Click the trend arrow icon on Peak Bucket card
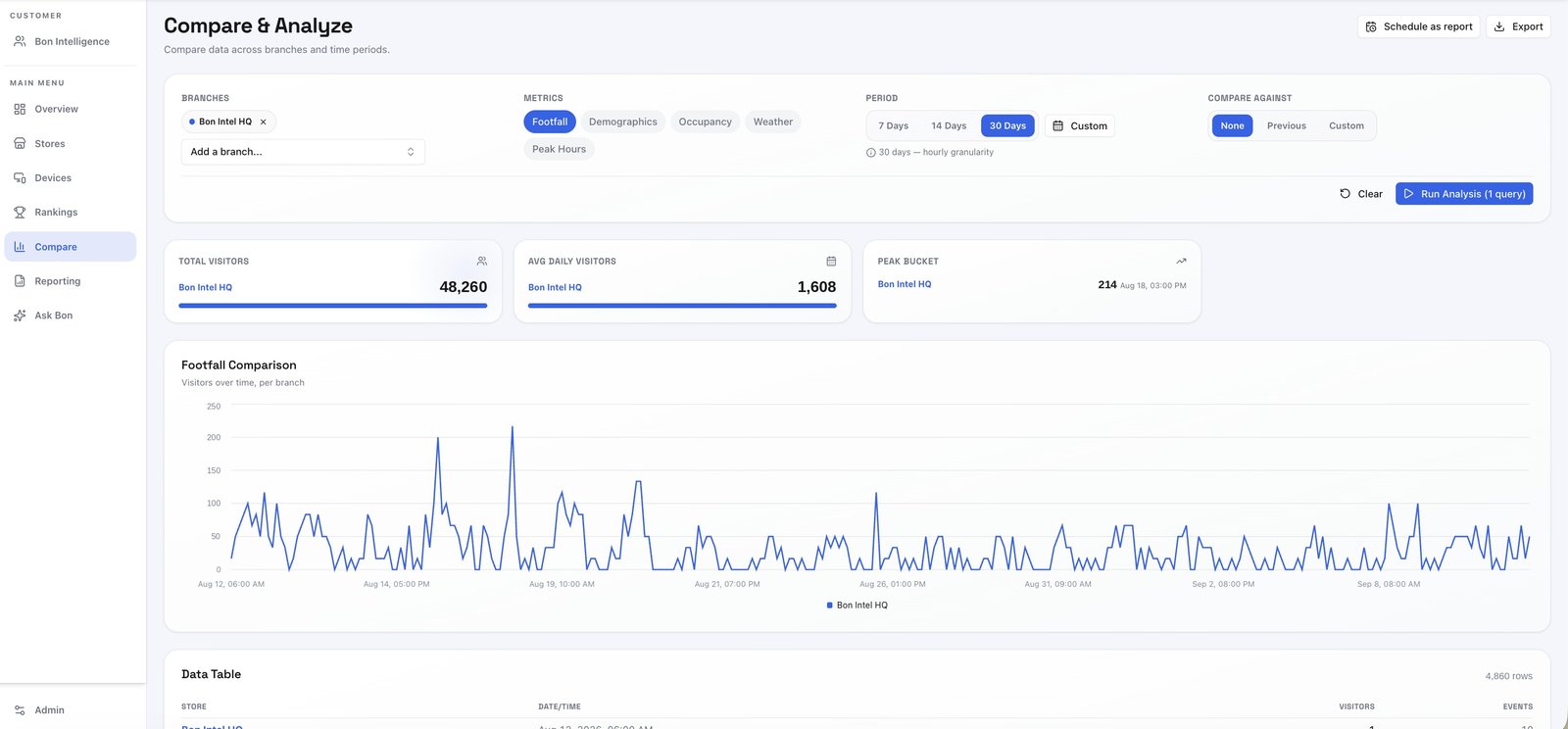 tap(1181, 262)
